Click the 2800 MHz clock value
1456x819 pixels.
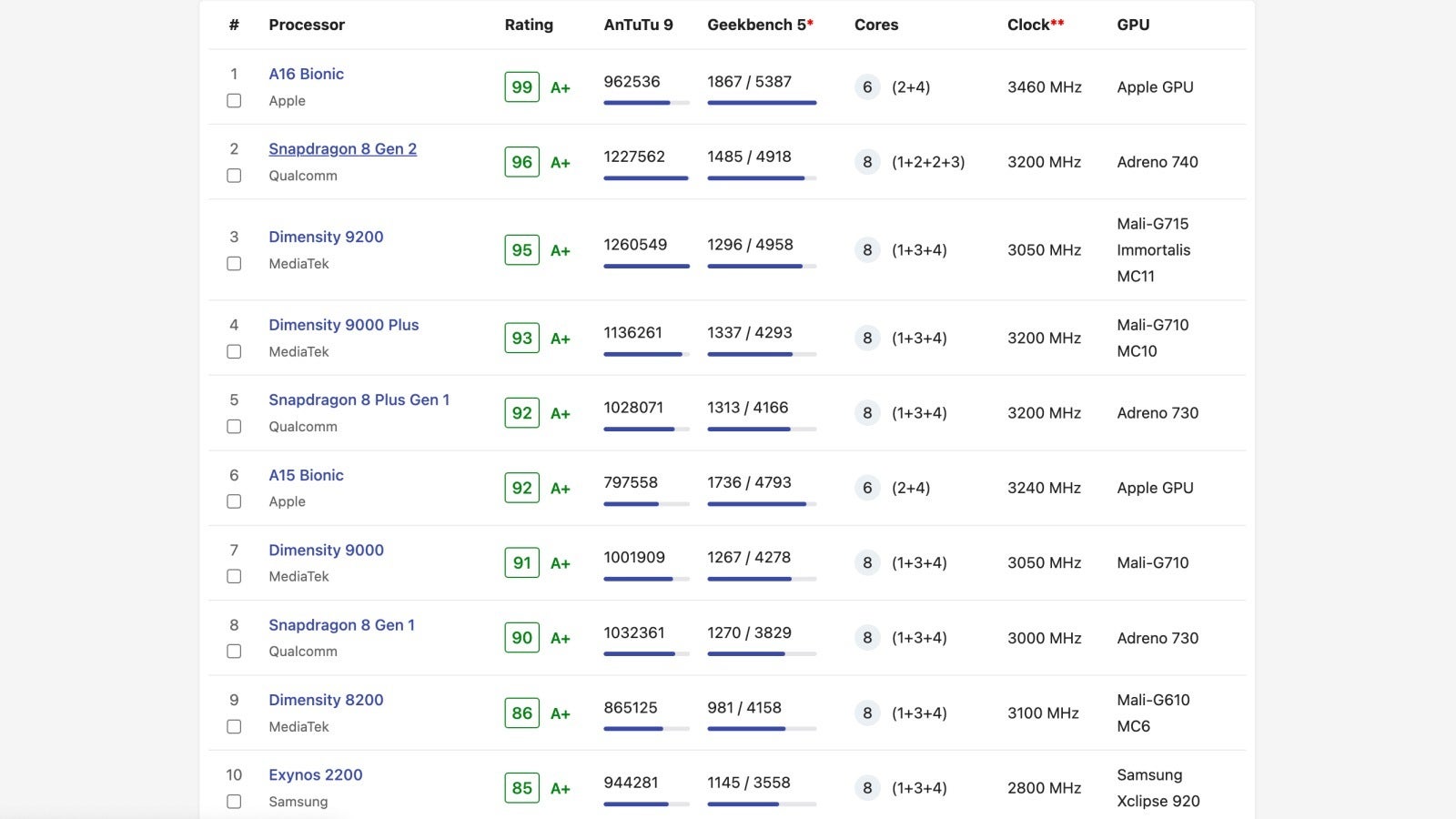coord(1045,788)
